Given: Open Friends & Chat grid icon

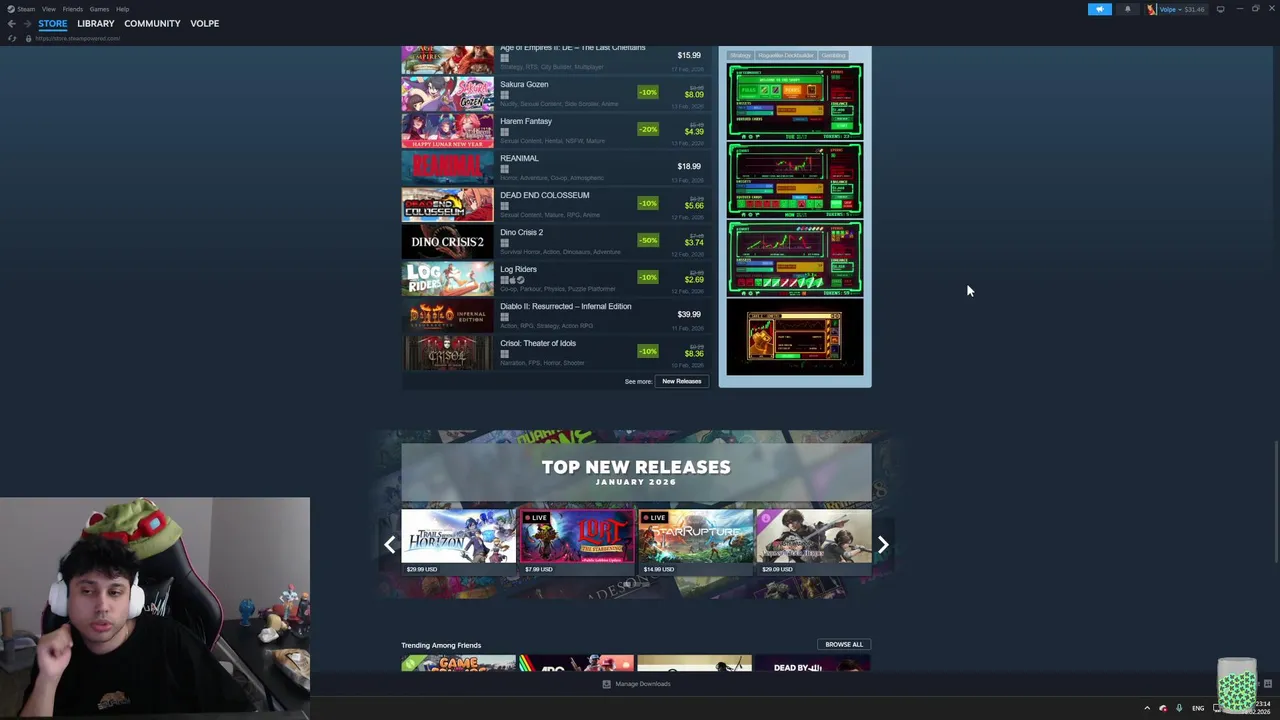Looking at the screenshot, I should 1267,684.
